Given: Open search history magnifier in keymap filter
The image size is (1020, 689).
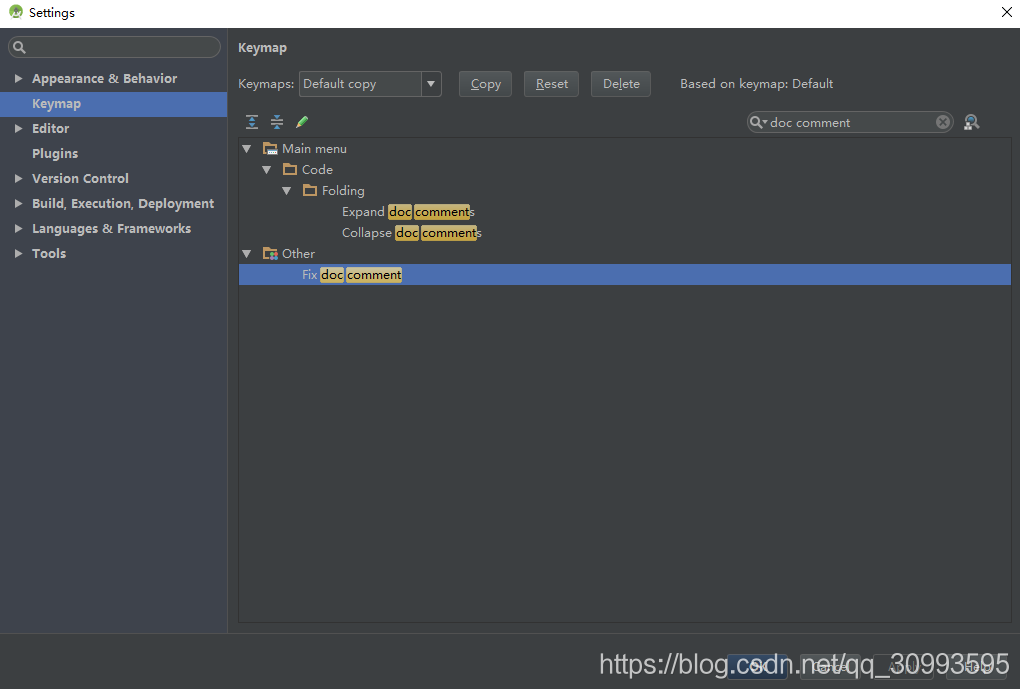Looking at the screenshot, I should coord(758,122).
